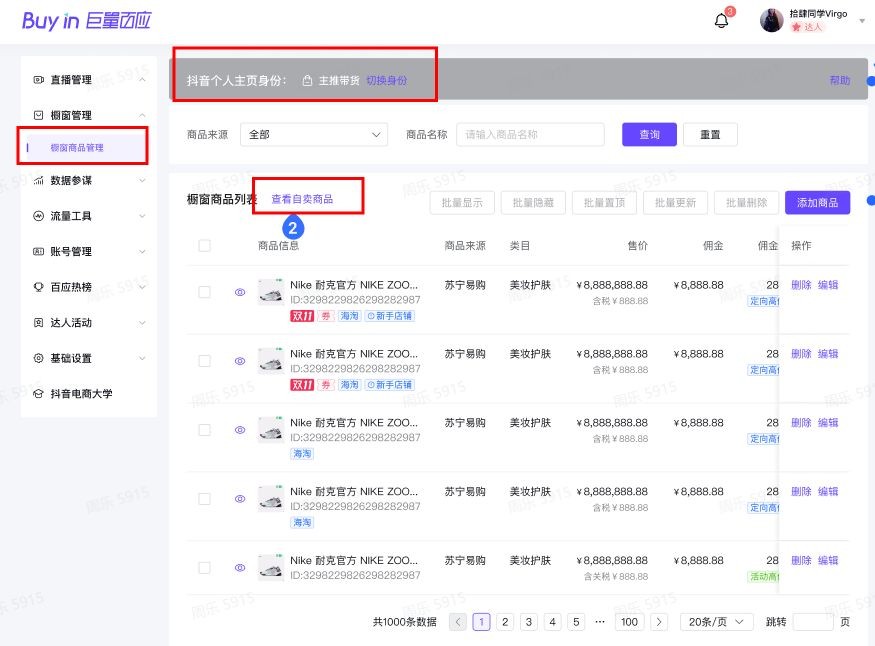Click the 切换身份 link
The width and height of the screenshot is (875, 646).
386,81
